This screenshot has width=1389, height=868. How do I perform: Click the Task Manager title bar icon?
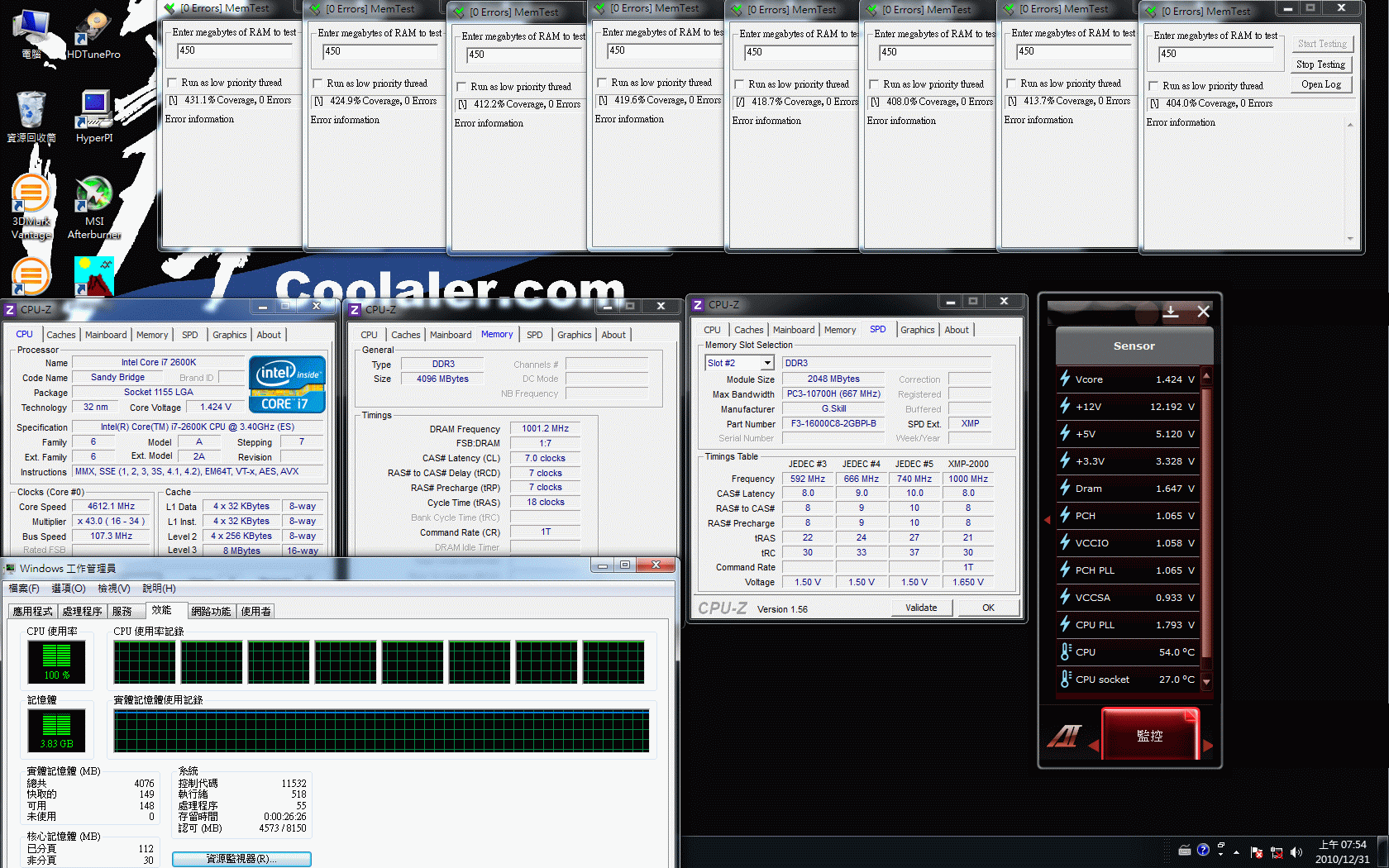11,568
